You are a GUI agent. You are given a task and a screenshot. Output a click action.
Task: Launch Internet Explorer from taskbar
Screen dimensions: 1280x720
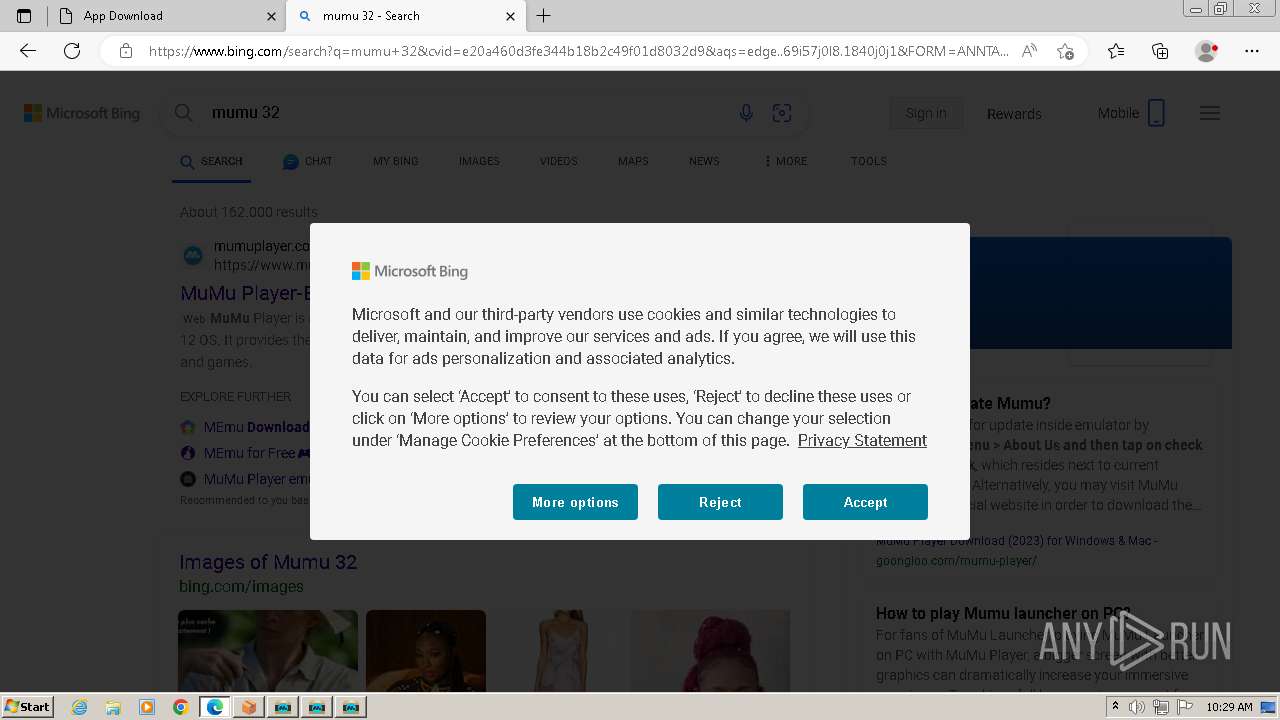tap(79, 707)
